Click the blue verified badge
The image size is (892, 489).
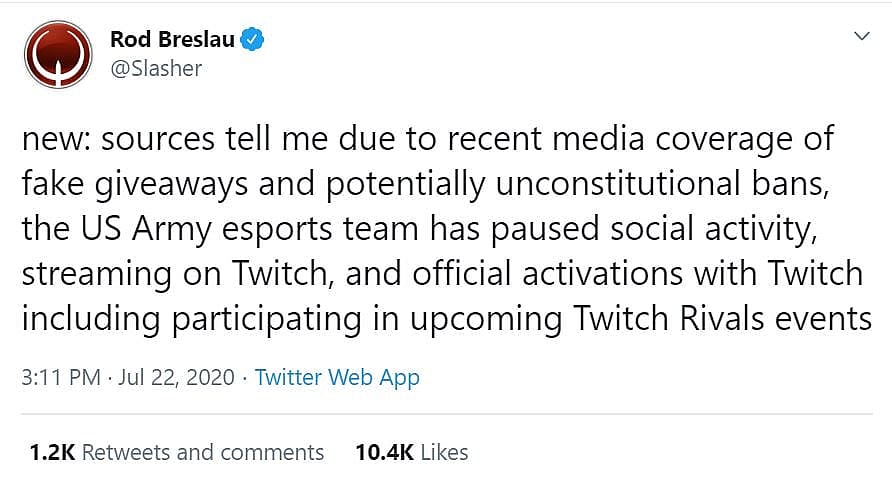[255, 40]
